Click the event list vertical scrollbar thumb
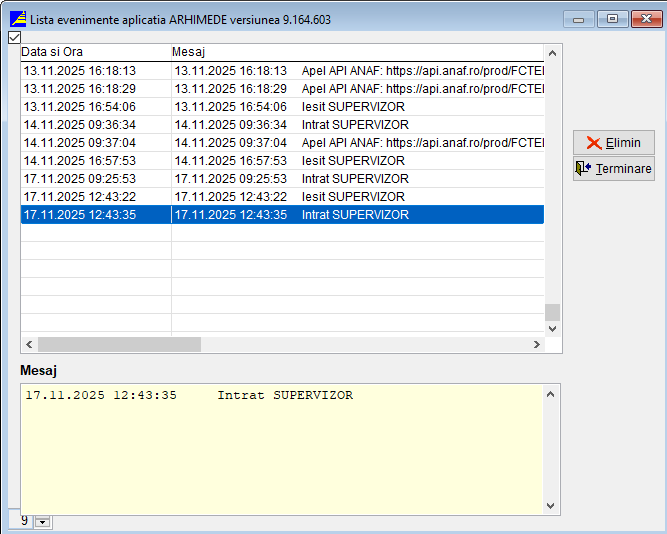This screenshot has height=534, width=667. pos(552,312)
